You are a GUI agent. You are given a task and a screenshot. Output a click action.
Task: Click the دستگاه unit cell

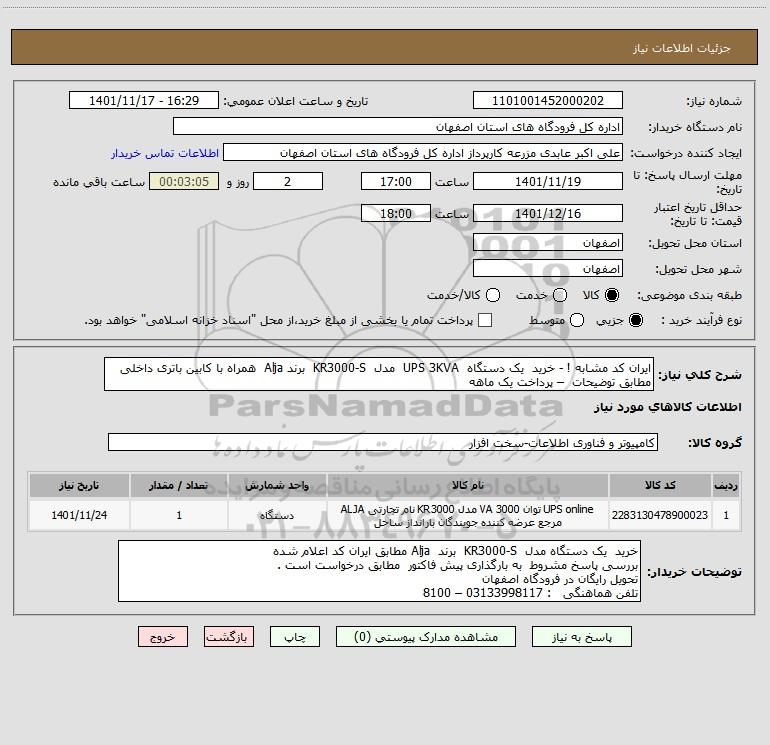click(277, 515)
